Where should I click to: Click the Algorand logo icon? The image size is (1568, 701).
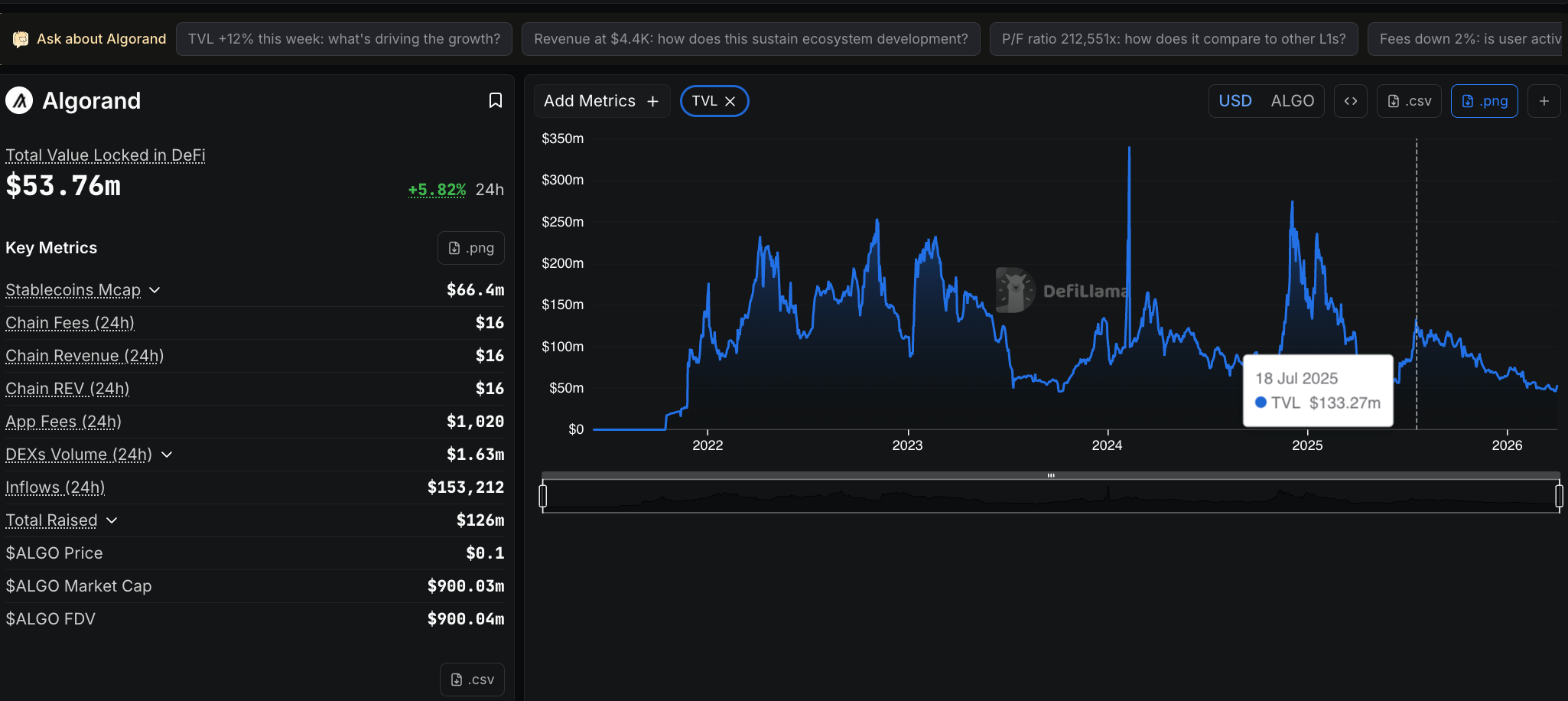[19, 100]
